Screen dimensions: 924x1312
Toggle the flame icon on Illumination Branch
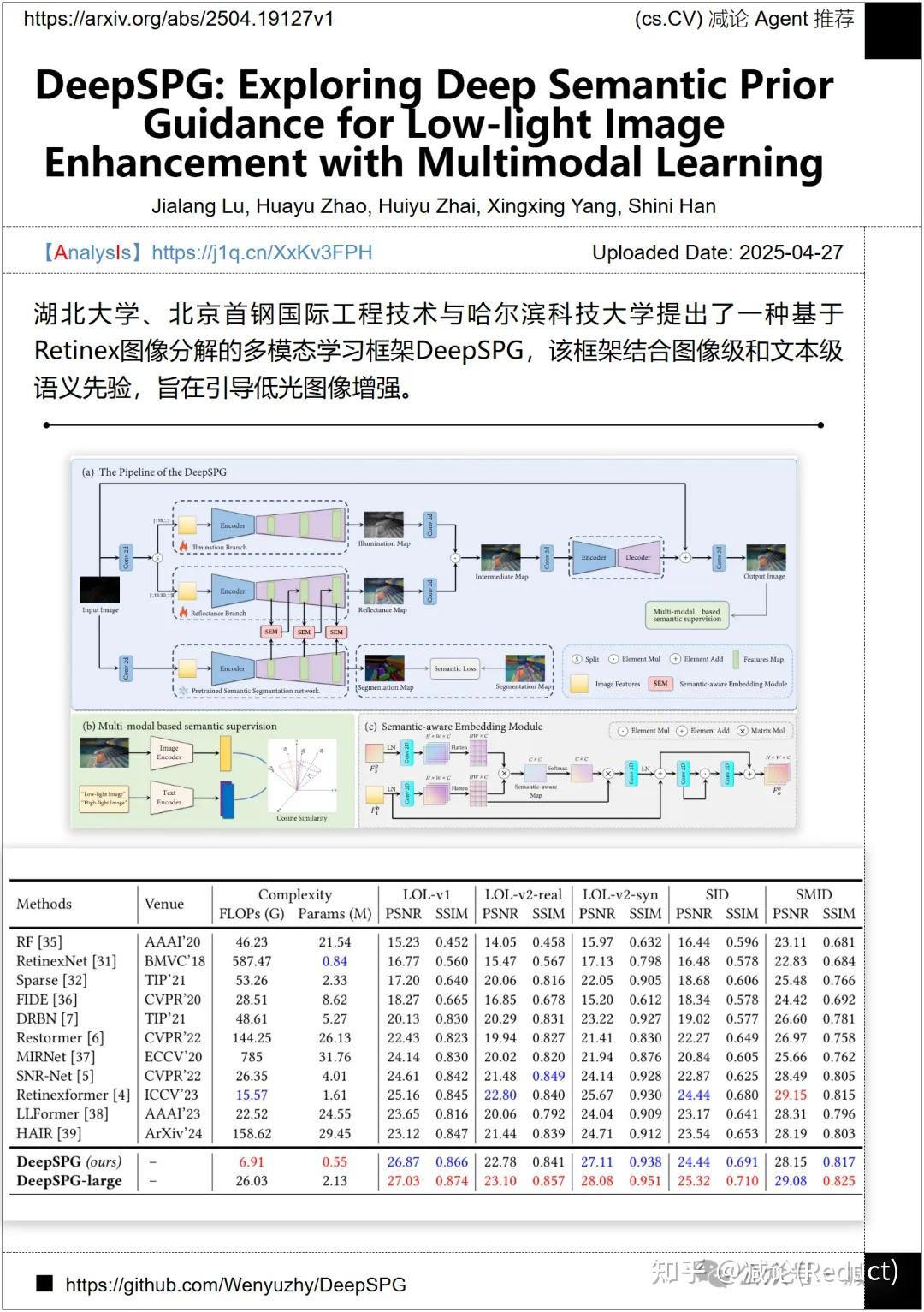coord(183,545)
